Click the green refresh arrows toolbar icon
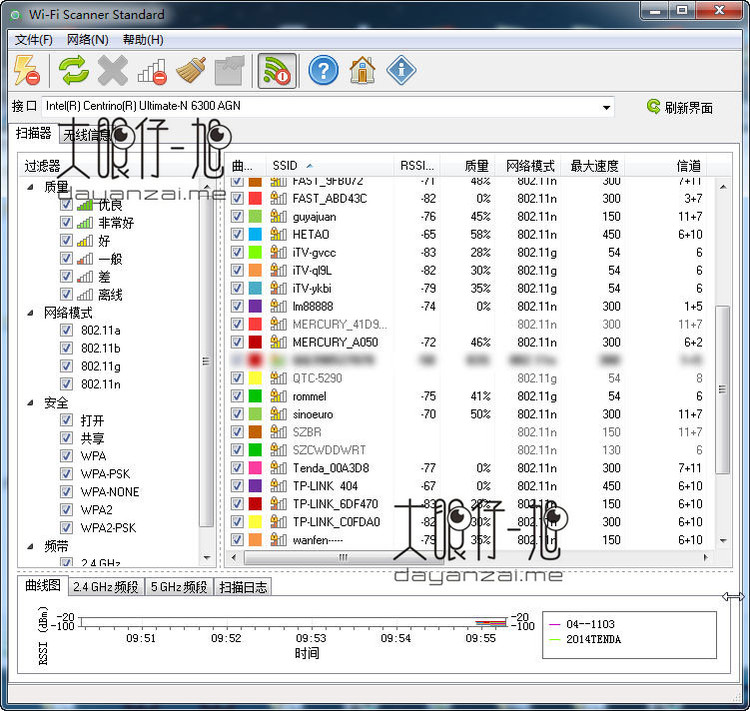This screenshot has width=750, height=711. coord(74,71)
